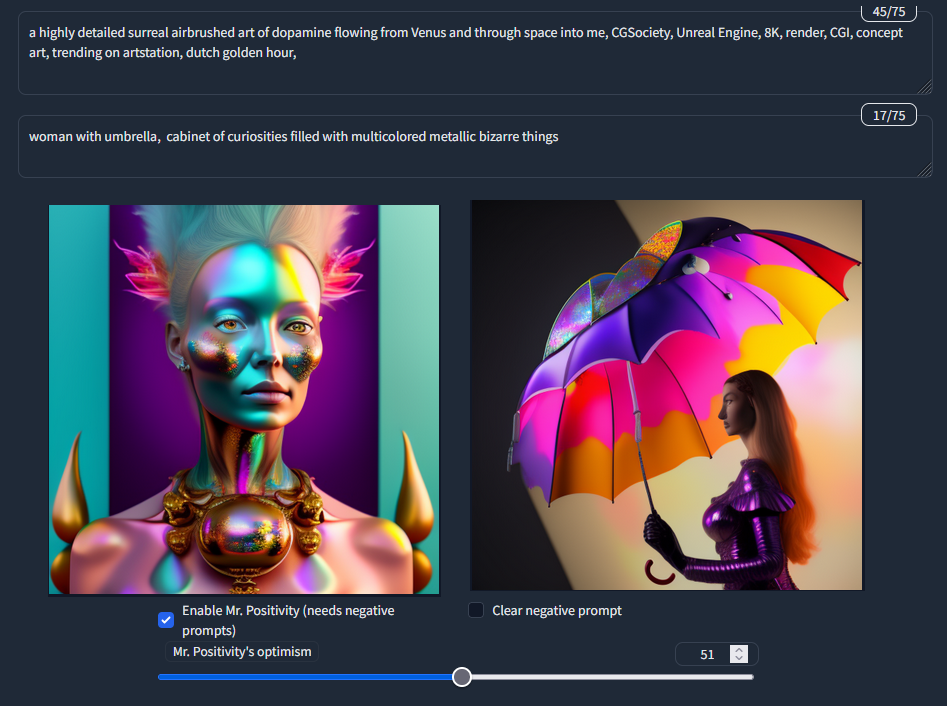Click into the negative prompt text box
This screenshot has width=947, height=706.
(475, 147)
